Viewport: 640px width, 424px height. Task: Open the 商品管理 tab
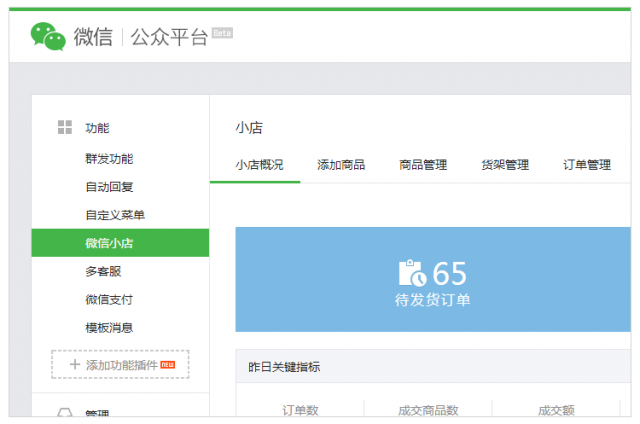[x=422, y=165]
